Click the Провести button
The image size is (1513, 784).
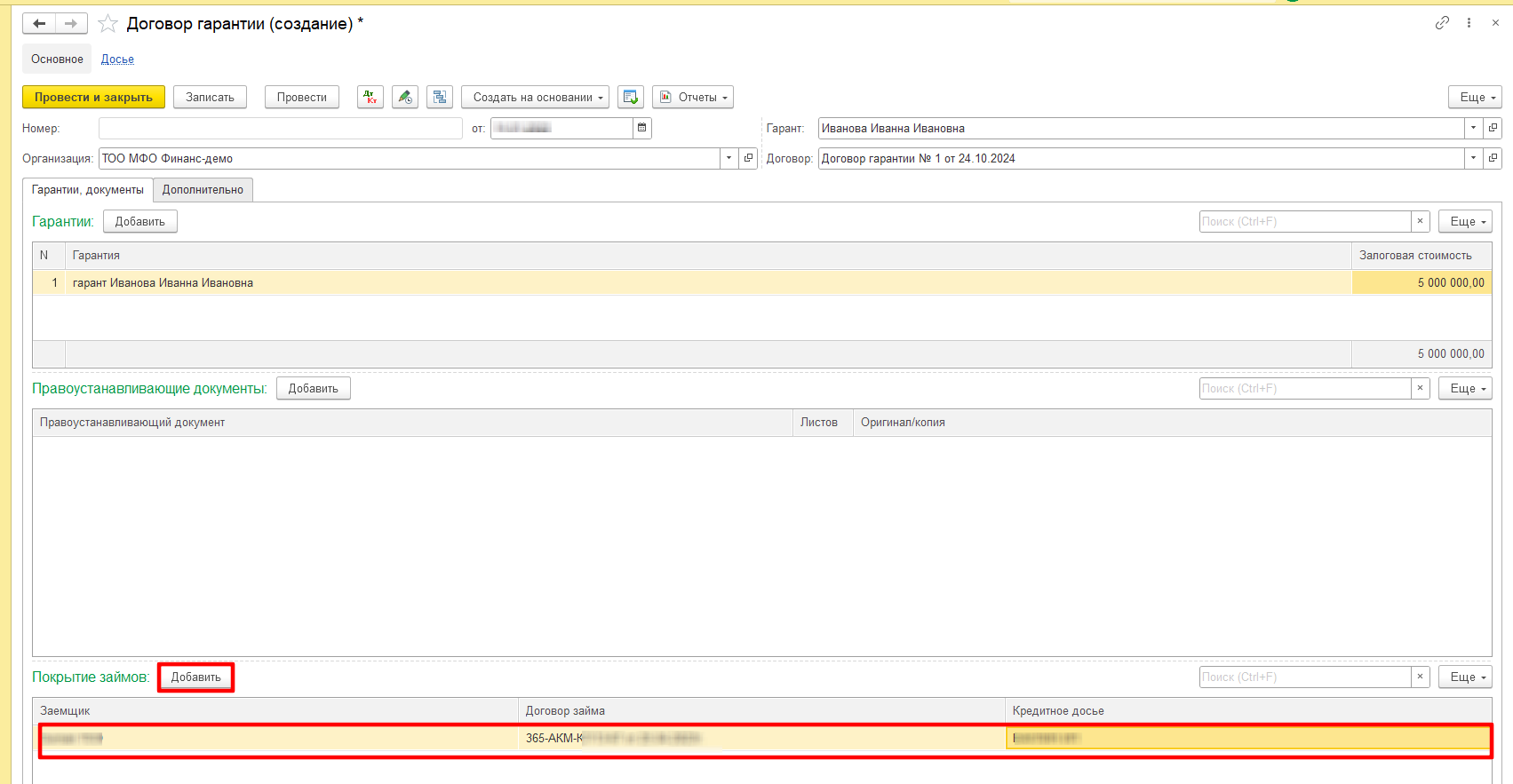pyautogui.click(x=302, y=98)
